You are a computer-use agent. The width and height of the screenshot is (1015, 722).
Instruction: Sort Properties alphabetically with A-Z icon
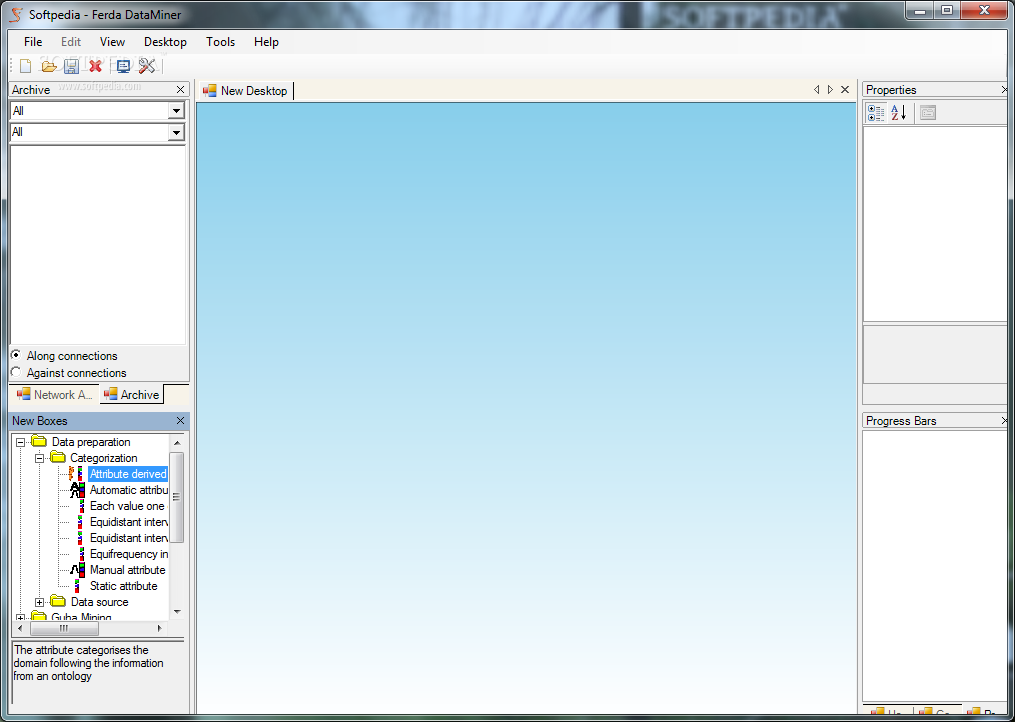tap(899, 113)
